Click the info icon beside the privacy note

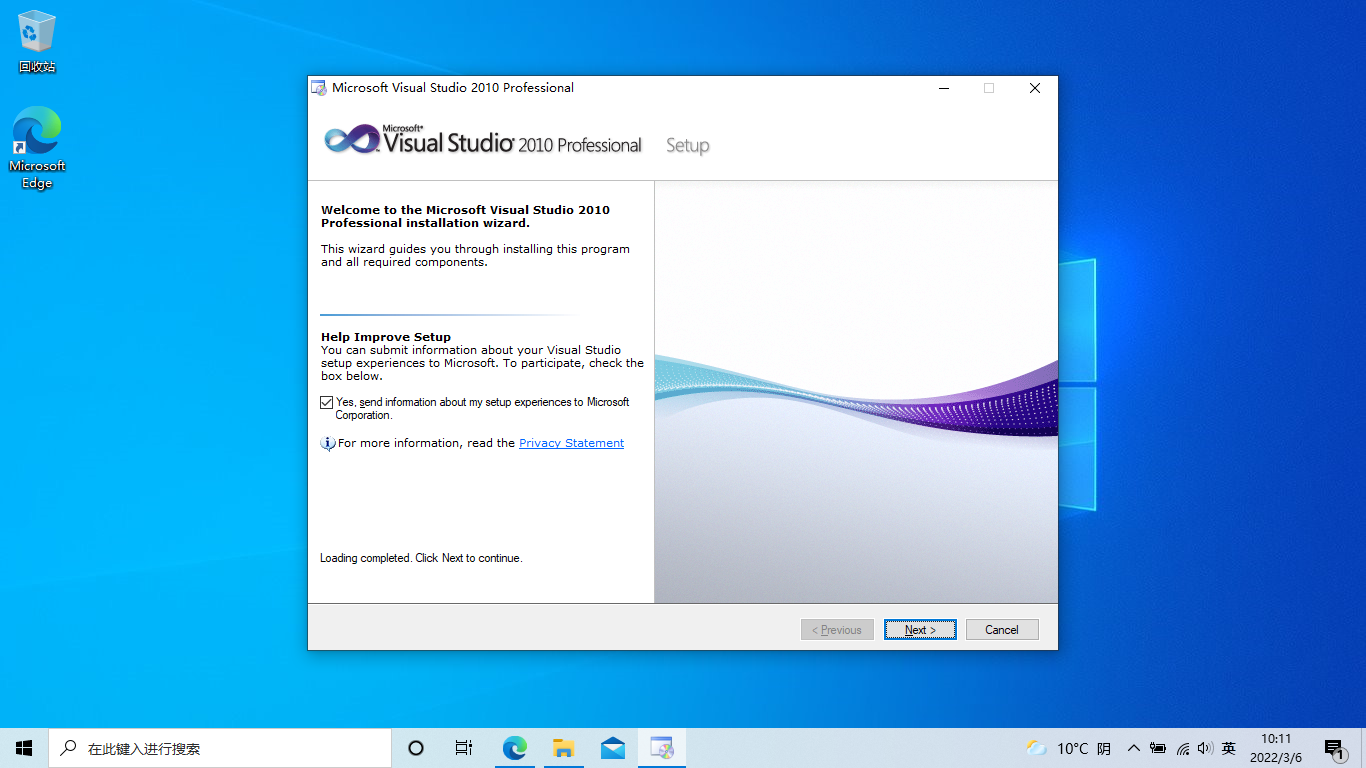point(328,443)
